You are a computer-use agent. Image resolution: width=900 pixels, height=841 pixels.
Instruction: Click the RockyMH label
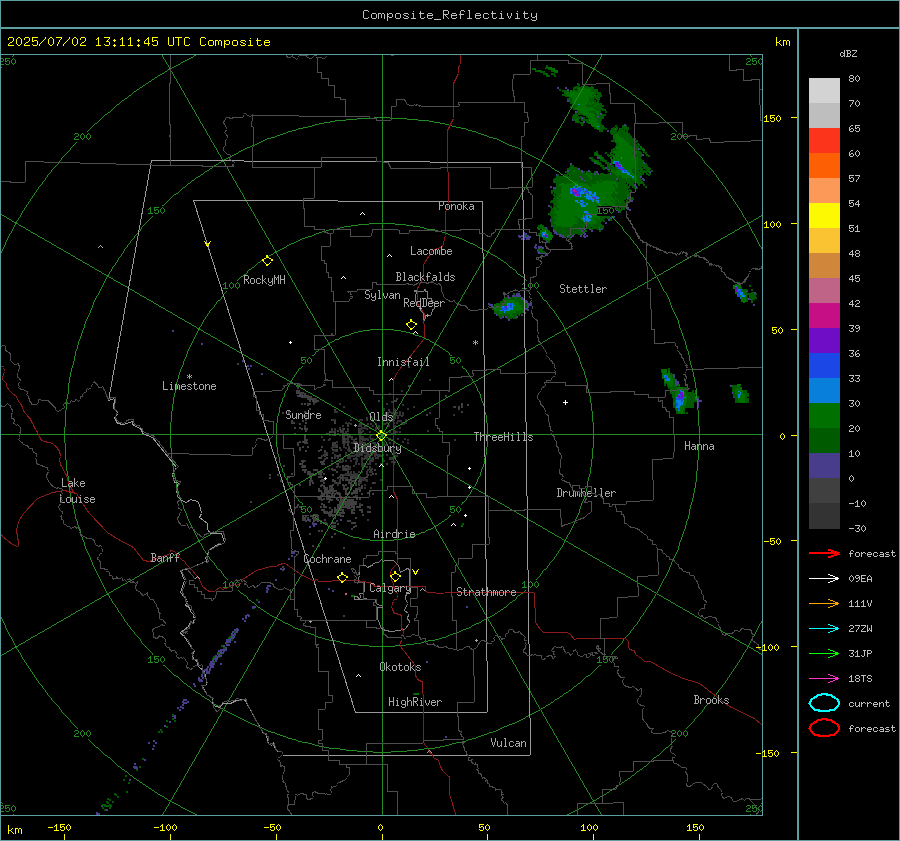coord(264,280)
